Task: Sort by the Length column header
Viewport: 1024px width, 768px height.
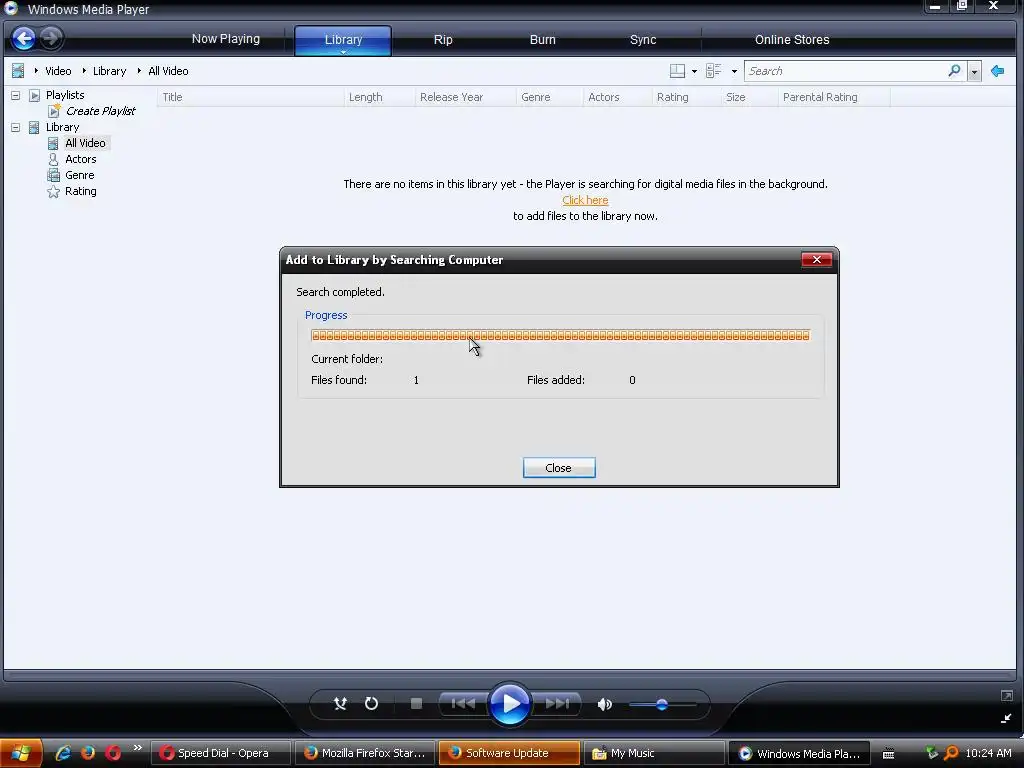Action: [x=379, y=97]
